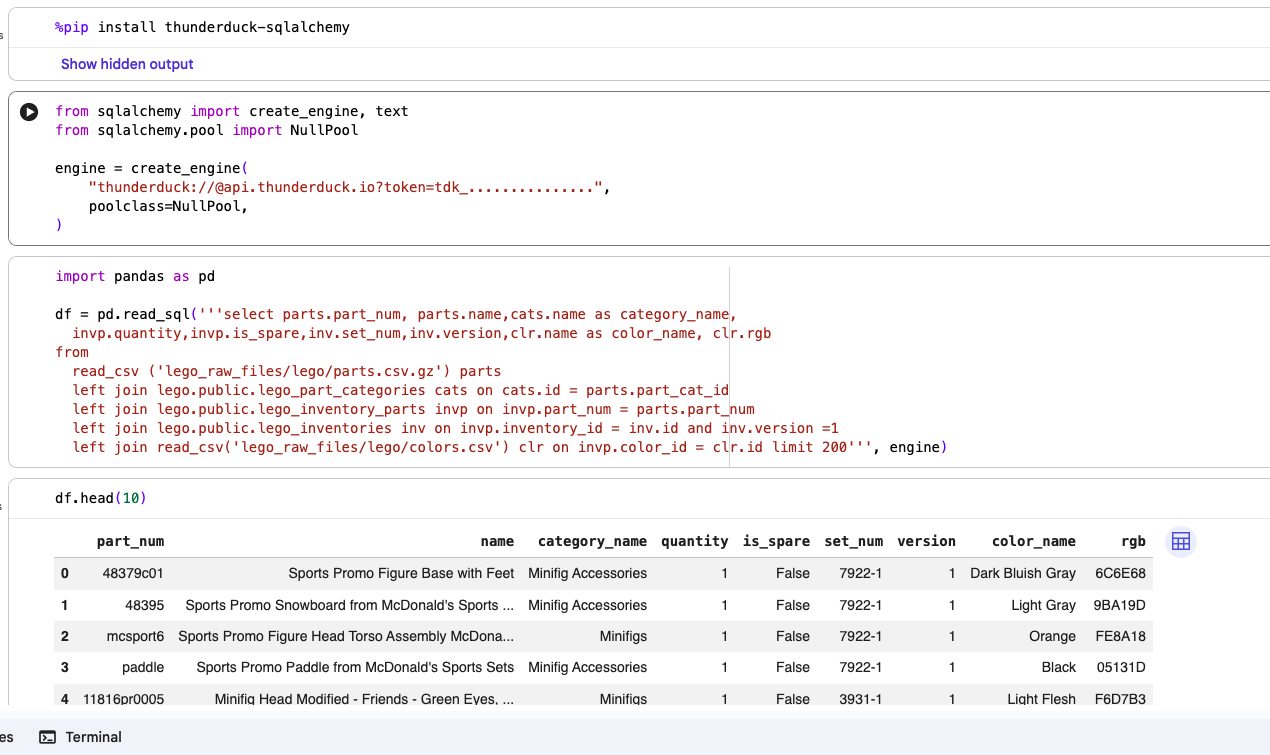Open the Terminal panel icon
Viewport: 1270px width, 755px height.
48,737
